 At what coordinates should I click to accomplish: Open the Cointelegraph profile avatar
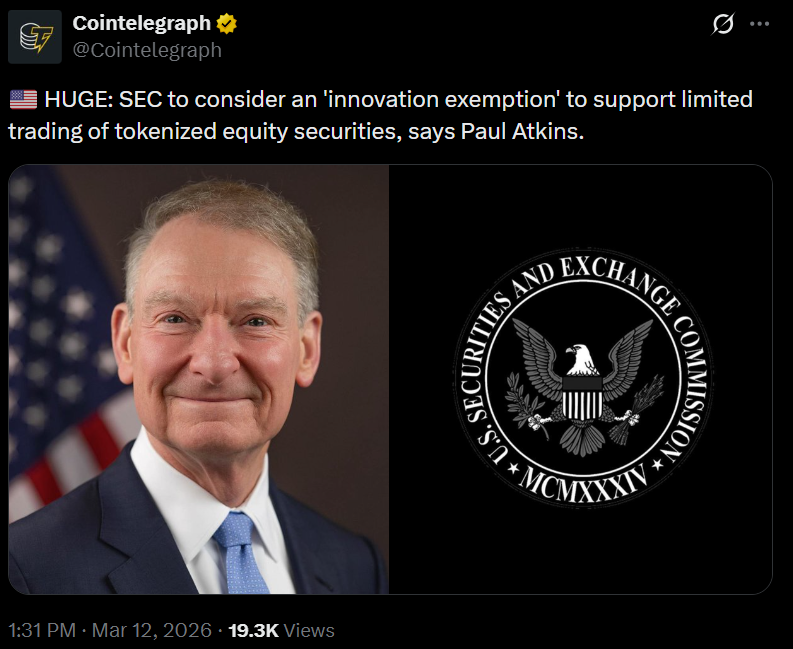pyautogui.click(x=41, y=36)
